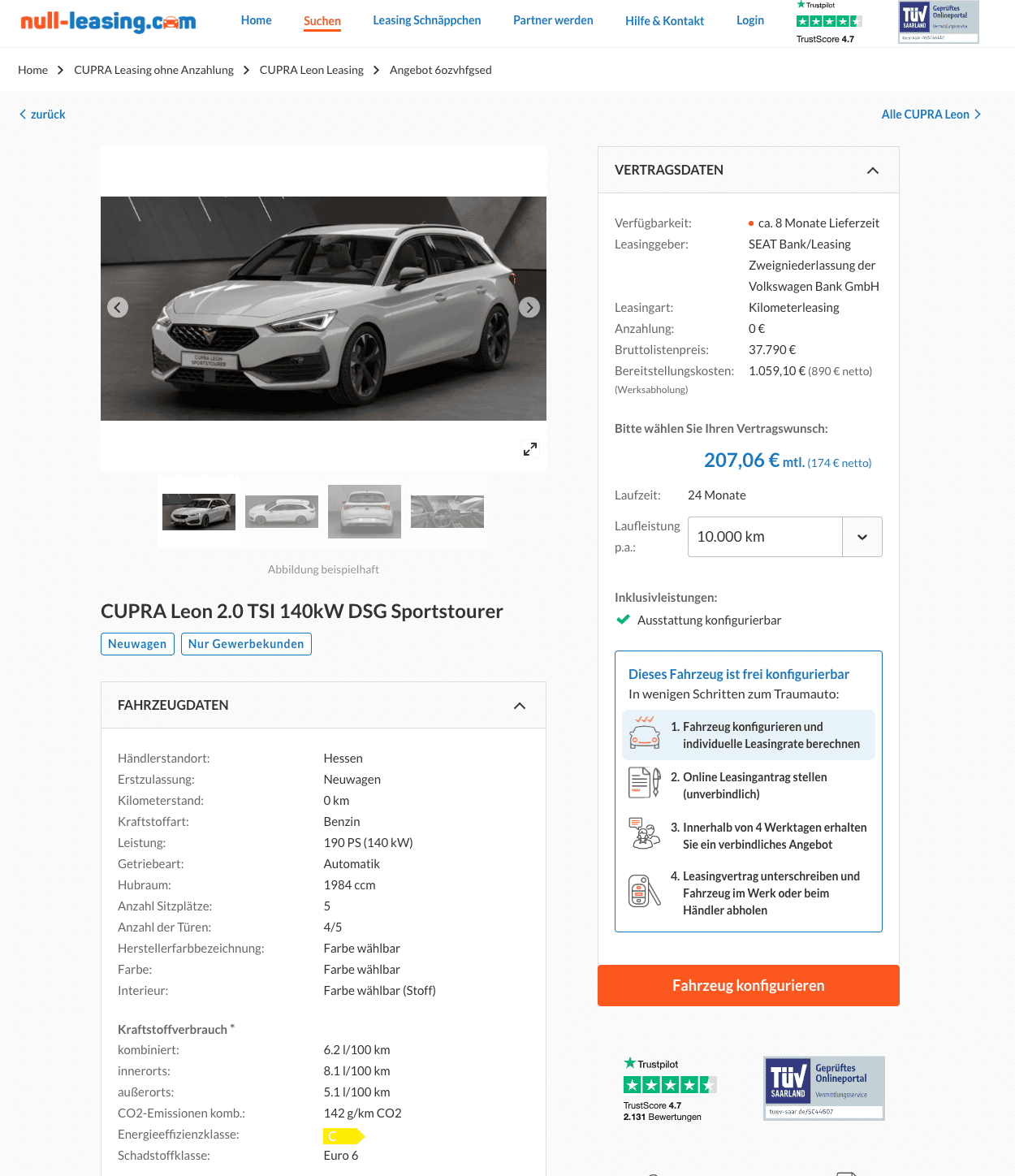Click the CUPRA Leon Sportstourer title

click(x=302, y=612)
